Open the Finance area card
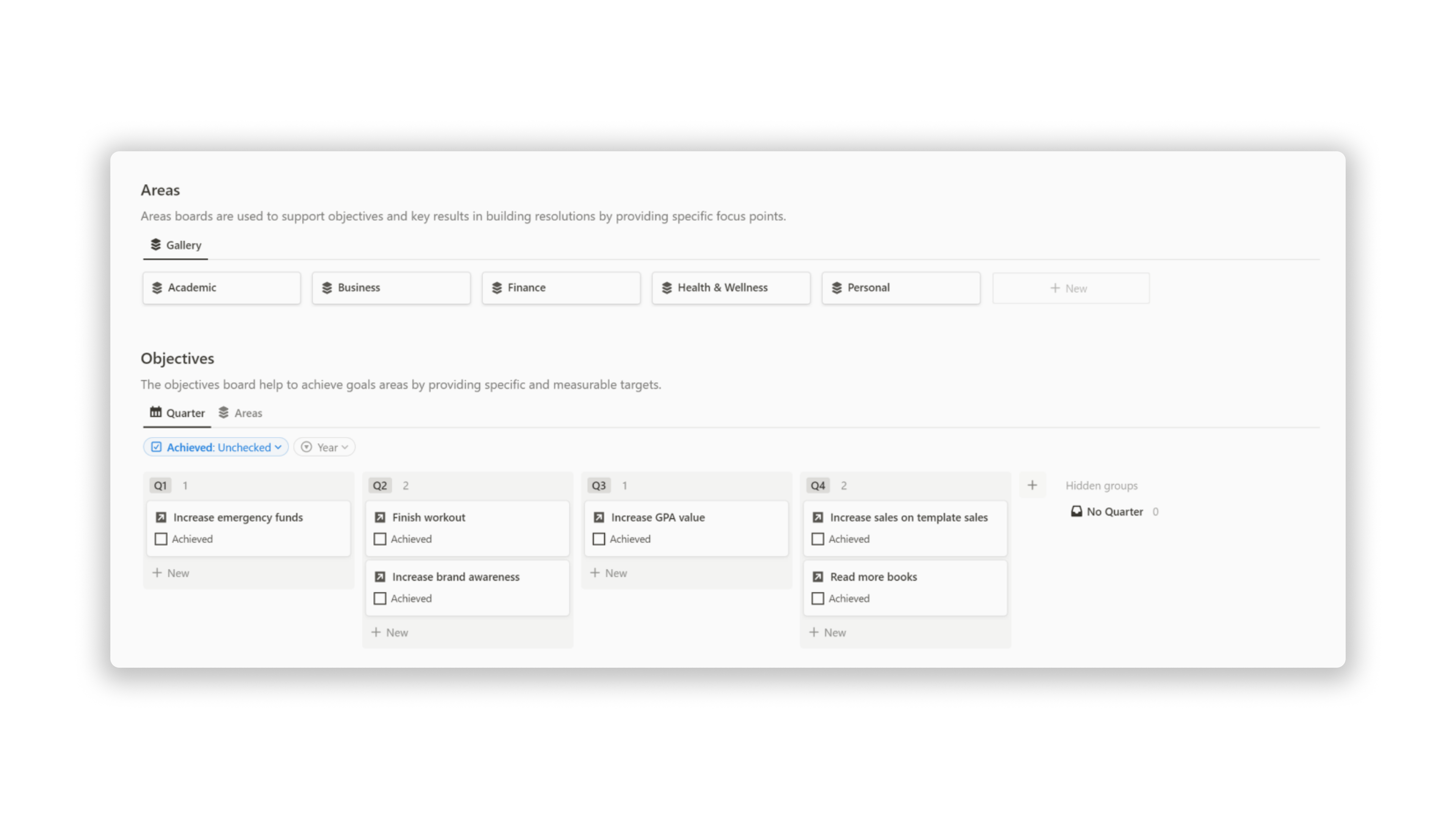Image resolution: width=1456 pixels, height=819 pixels. (x=561, y=288)
